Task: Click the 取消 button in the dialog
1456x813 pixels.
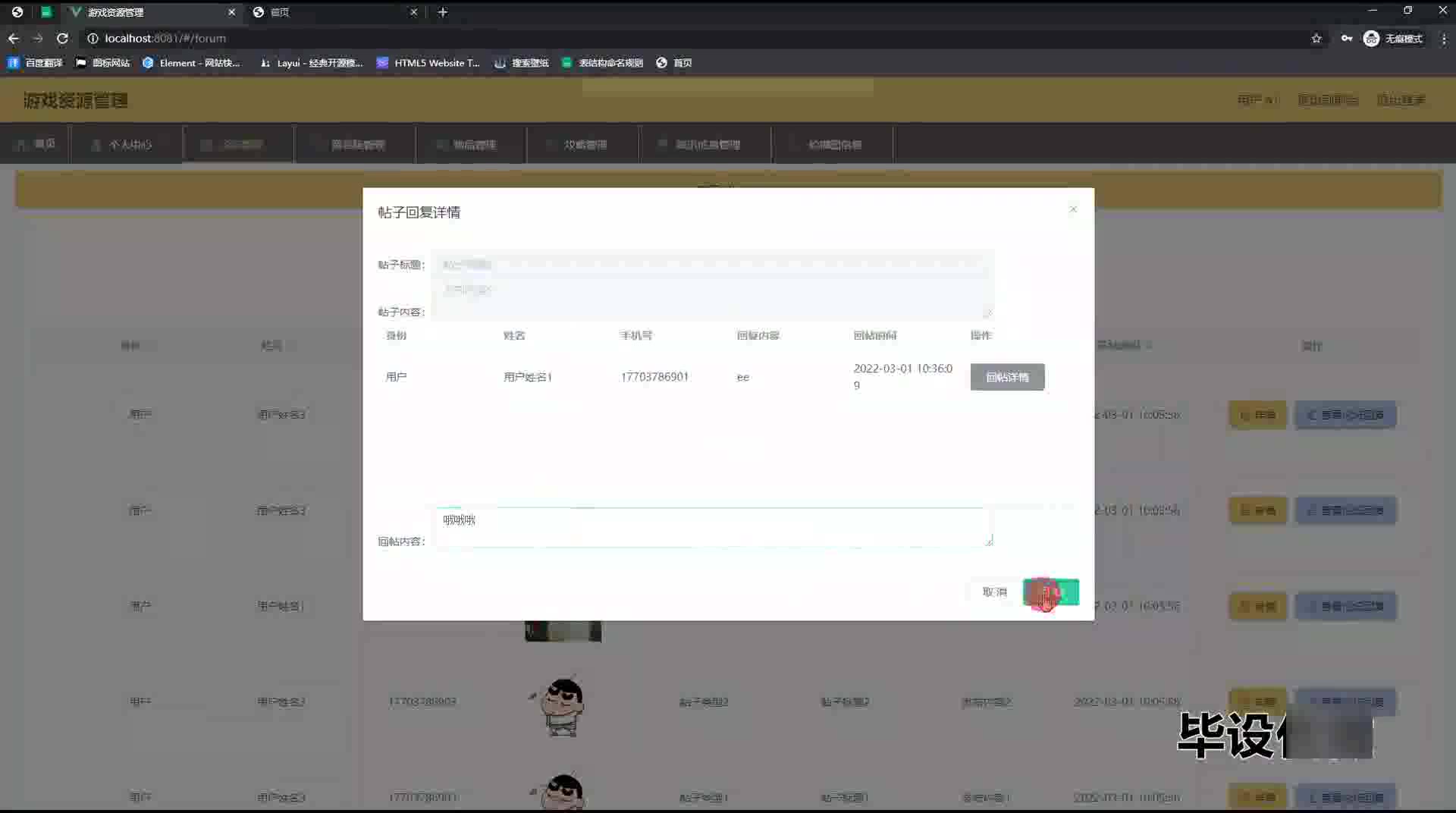Action: [994, 592]
